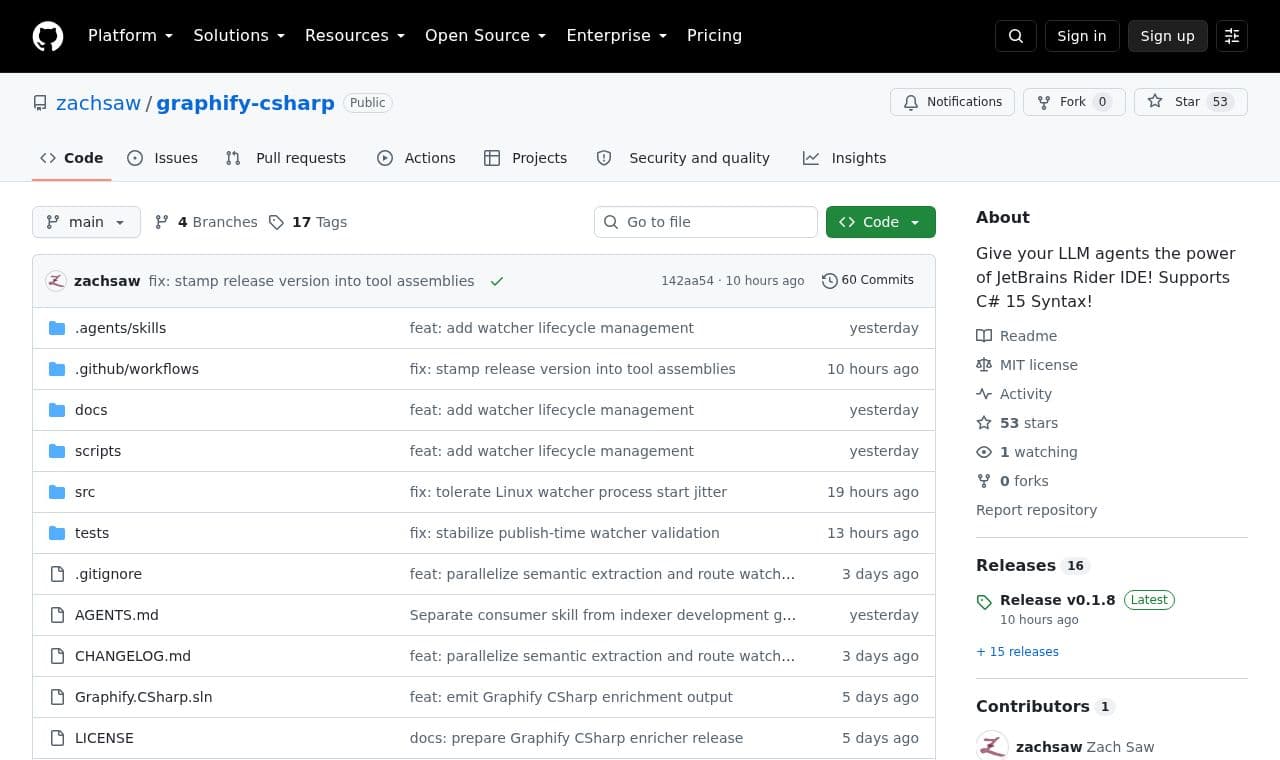View the 17 Tags list
The width and height of the screenshot is (1280, 760).
pos(308,222)
